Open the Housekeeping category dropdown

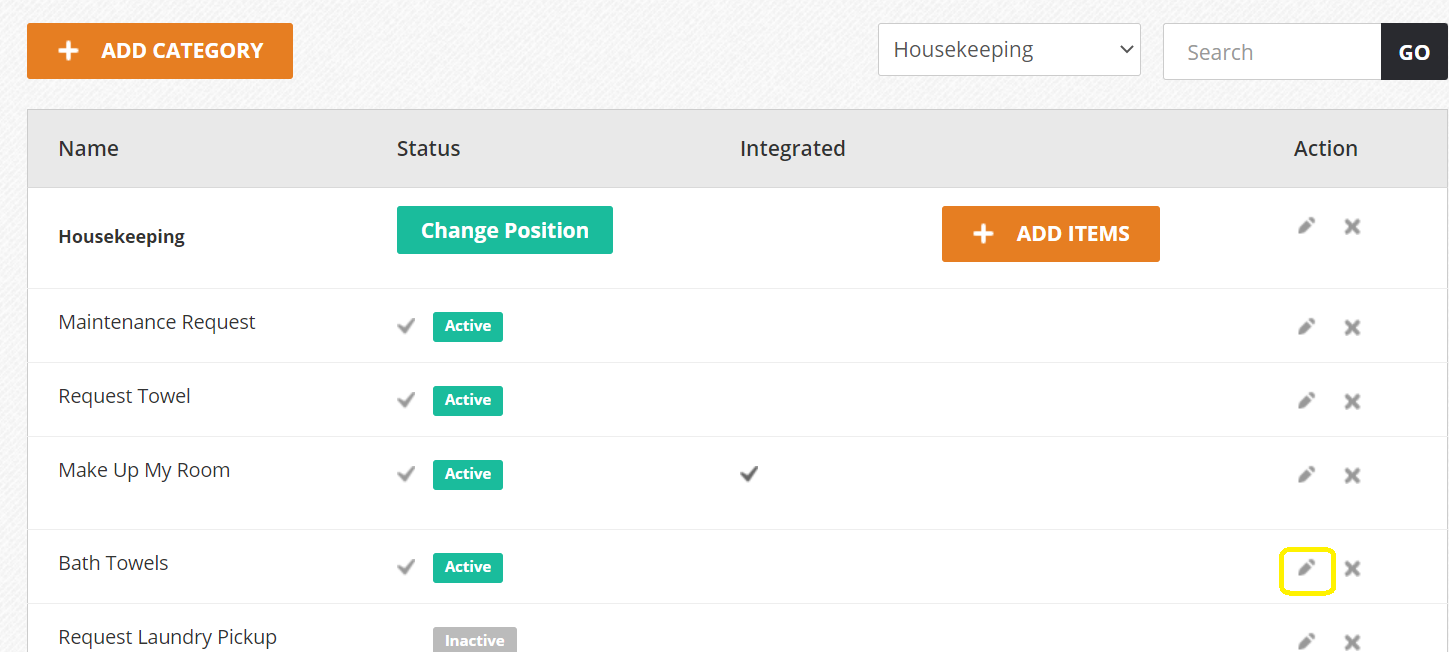click(x=1009, y=49)
